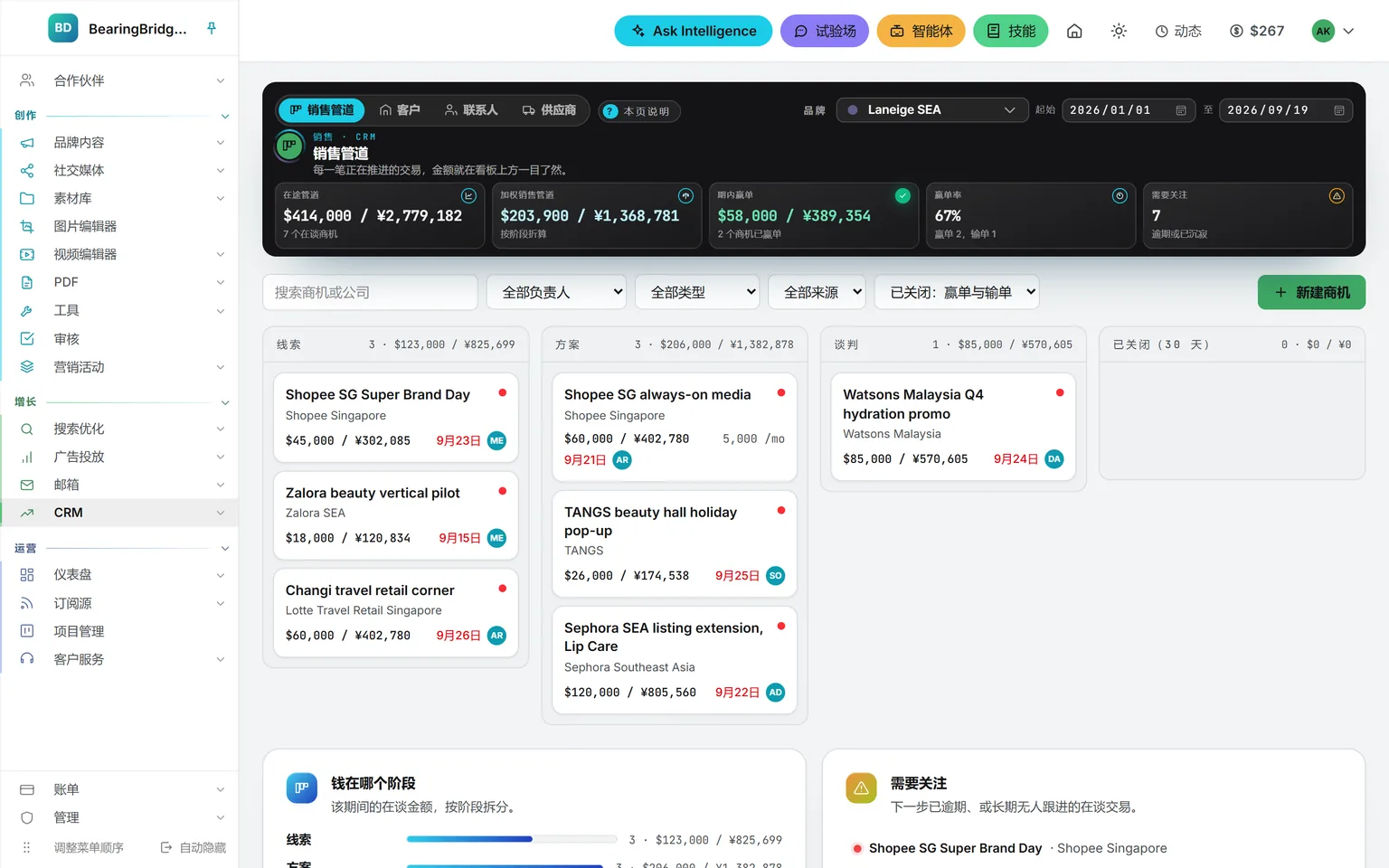Toggle light theme sun icon

pyautogui.click(x=1119, y=31)
